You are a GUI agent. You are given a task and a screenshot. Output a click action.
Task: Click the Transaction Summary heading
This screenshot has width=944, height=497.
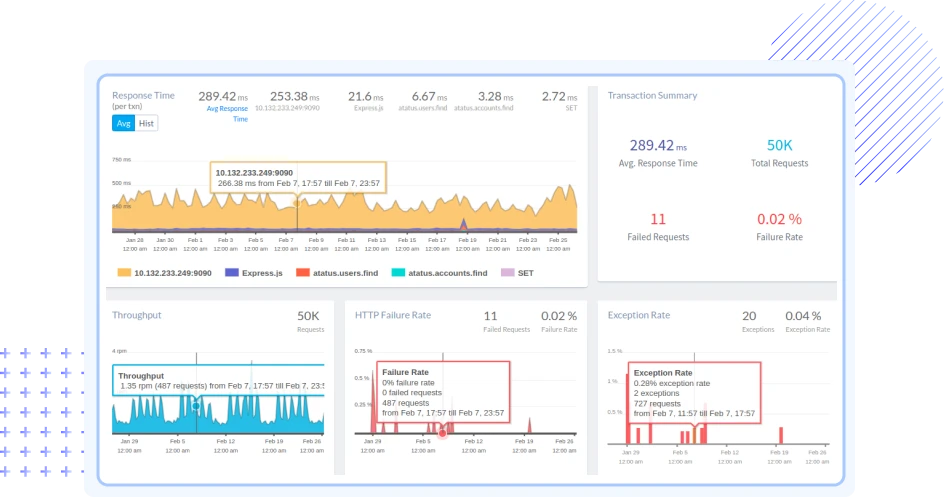[652, 95]
